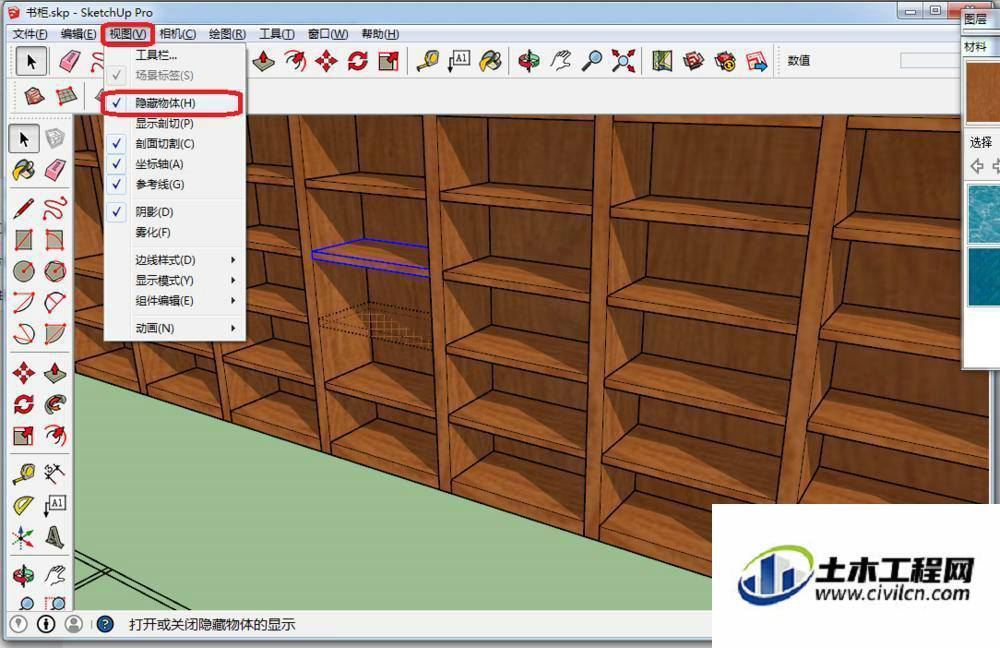This screenshot has width=1000, height=648.
Task: Open the 工具(T) menu
Action: click(277, 34)
